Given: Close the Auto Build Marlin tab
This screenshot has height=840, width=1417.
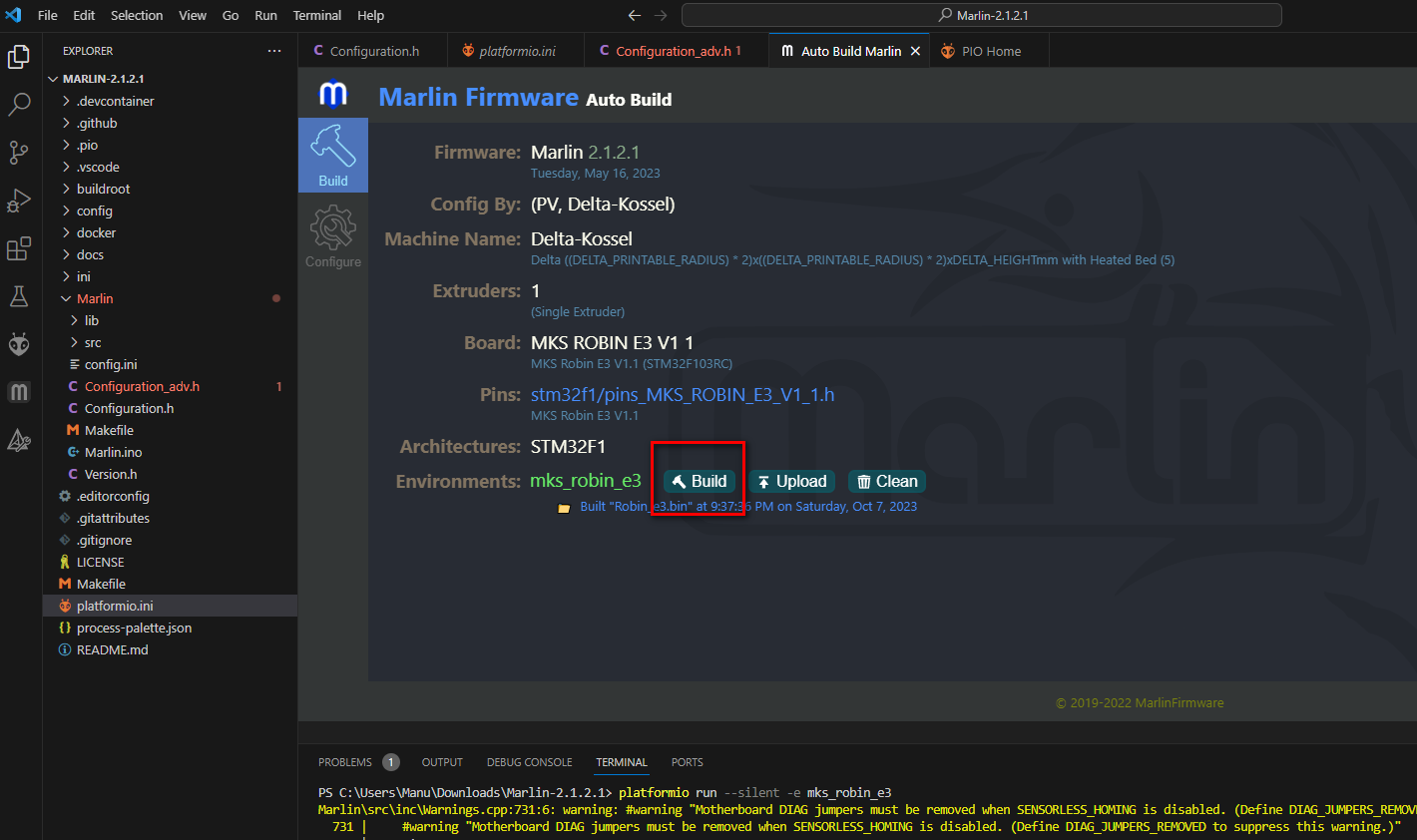Looking at the screenshot, I should [x=915, y=51].
